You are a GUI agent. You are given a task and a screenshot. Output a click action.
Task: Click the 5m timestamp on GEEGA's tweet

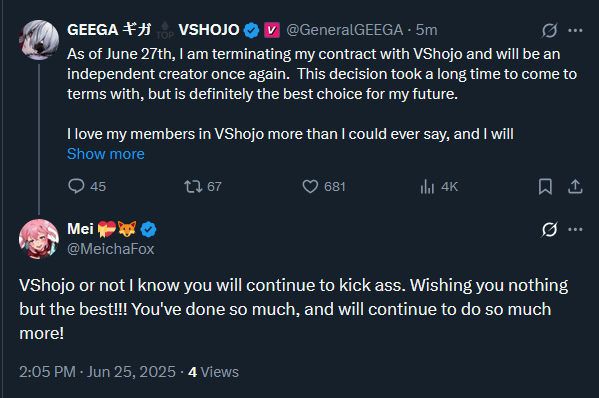[x=426, y=30]
